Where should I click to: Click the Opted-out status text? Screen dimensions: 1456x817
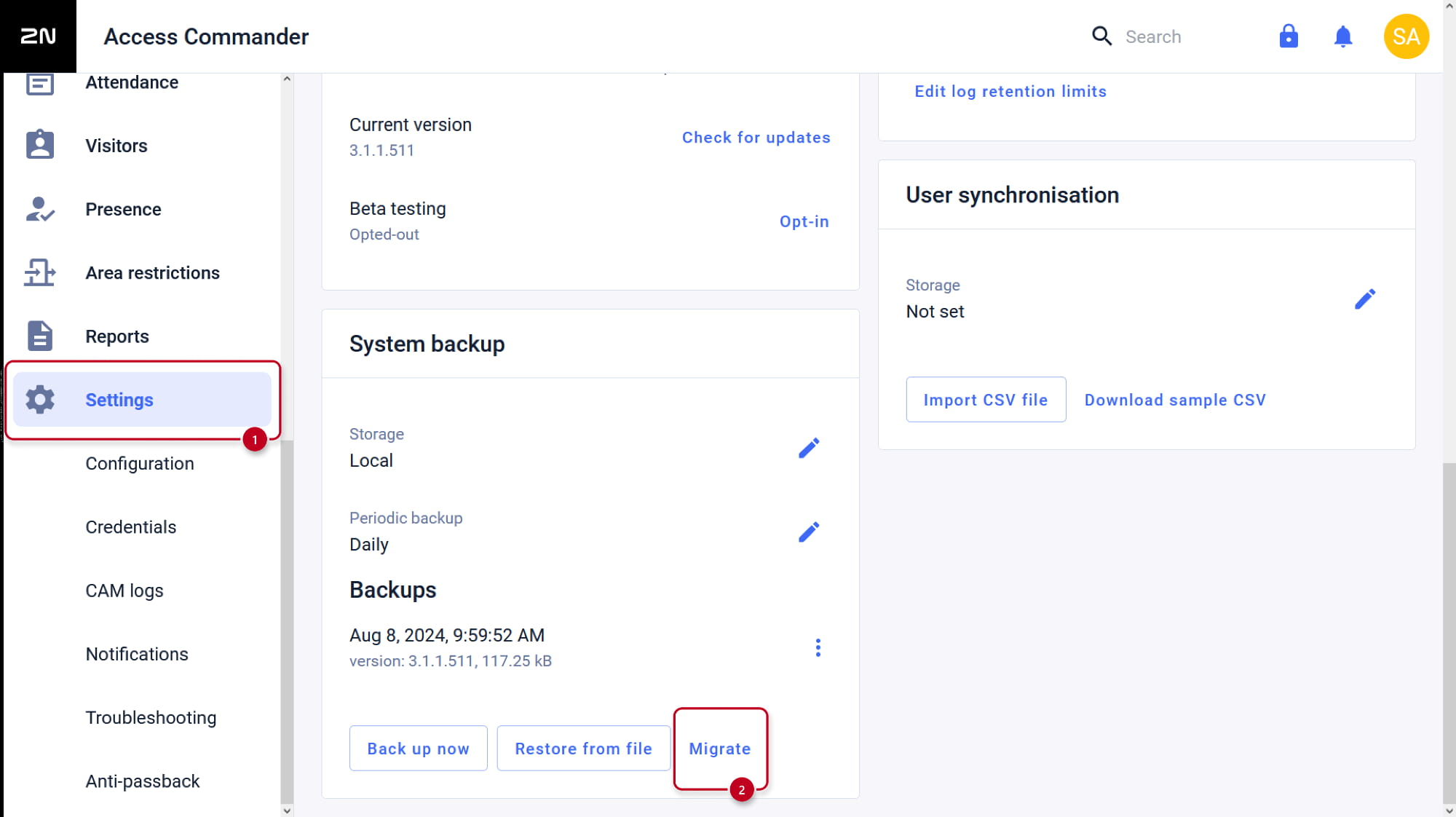coord(384,234)
